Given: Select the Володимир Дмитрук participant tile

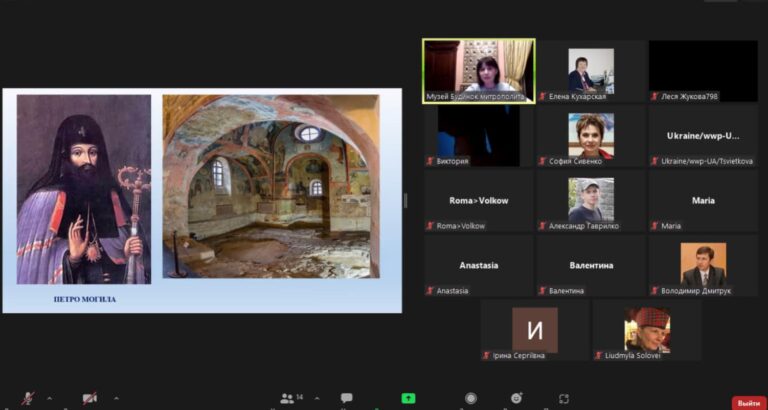Looking at the screenshot, I should click(x=703, y=265).
